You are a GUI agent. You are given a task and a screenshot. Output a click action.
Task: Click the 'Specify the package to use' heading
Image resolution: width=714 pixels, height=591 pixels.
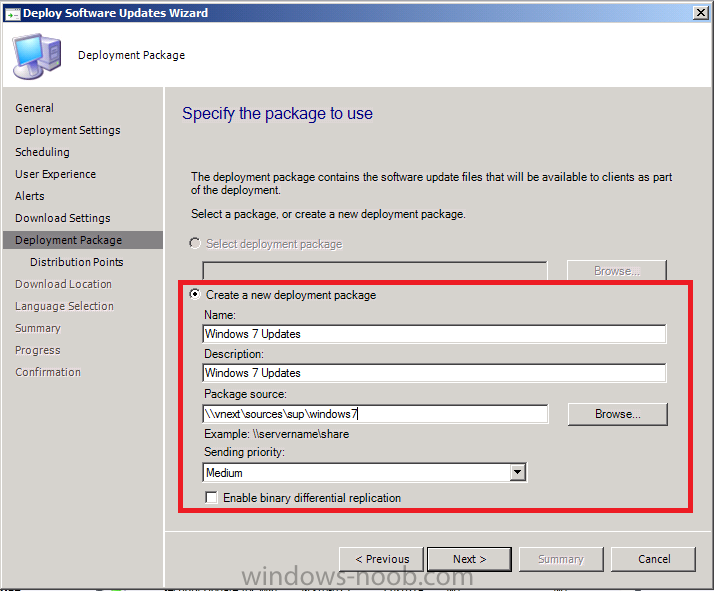pos(277,113)
